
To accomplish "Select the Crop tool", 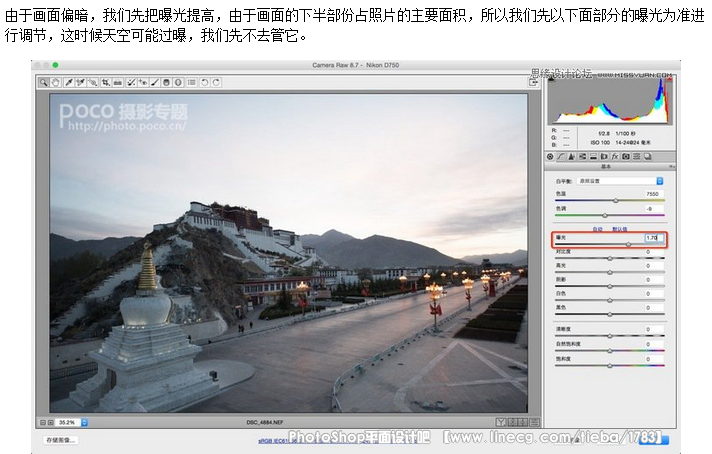I will (106, 82).
